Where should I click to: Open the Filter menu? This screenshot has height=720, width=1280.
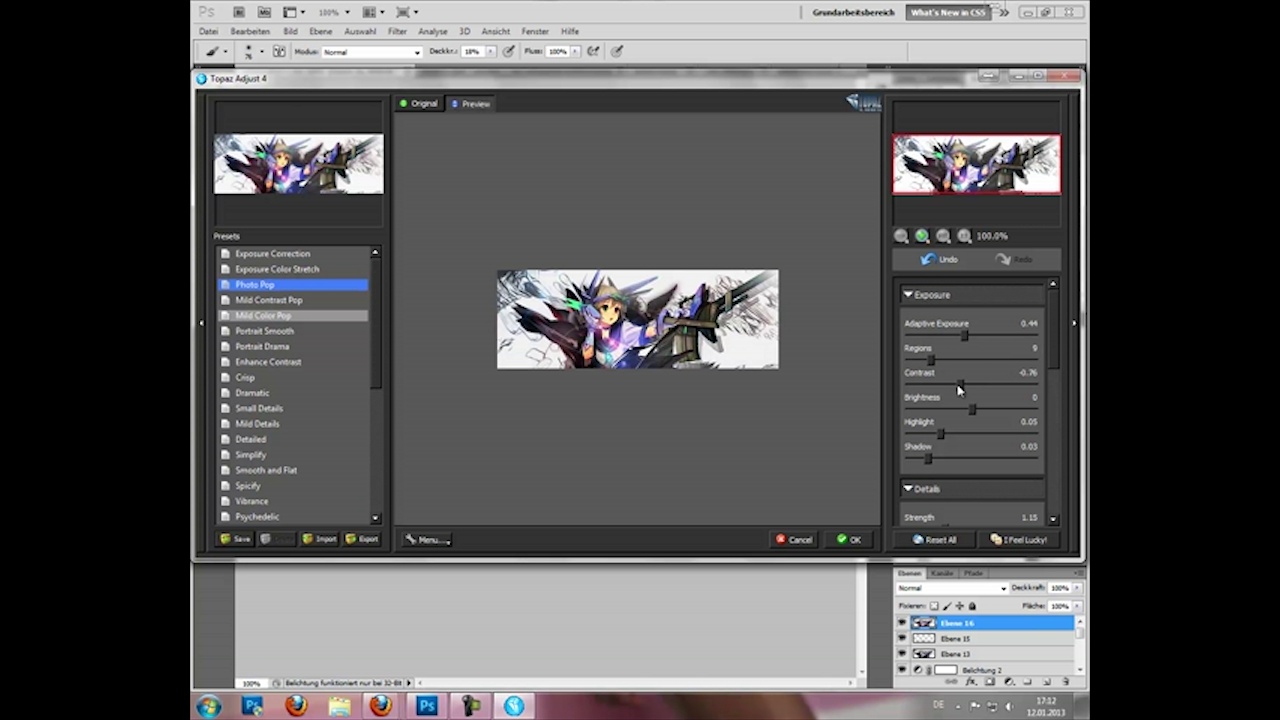tap(397, 31)
